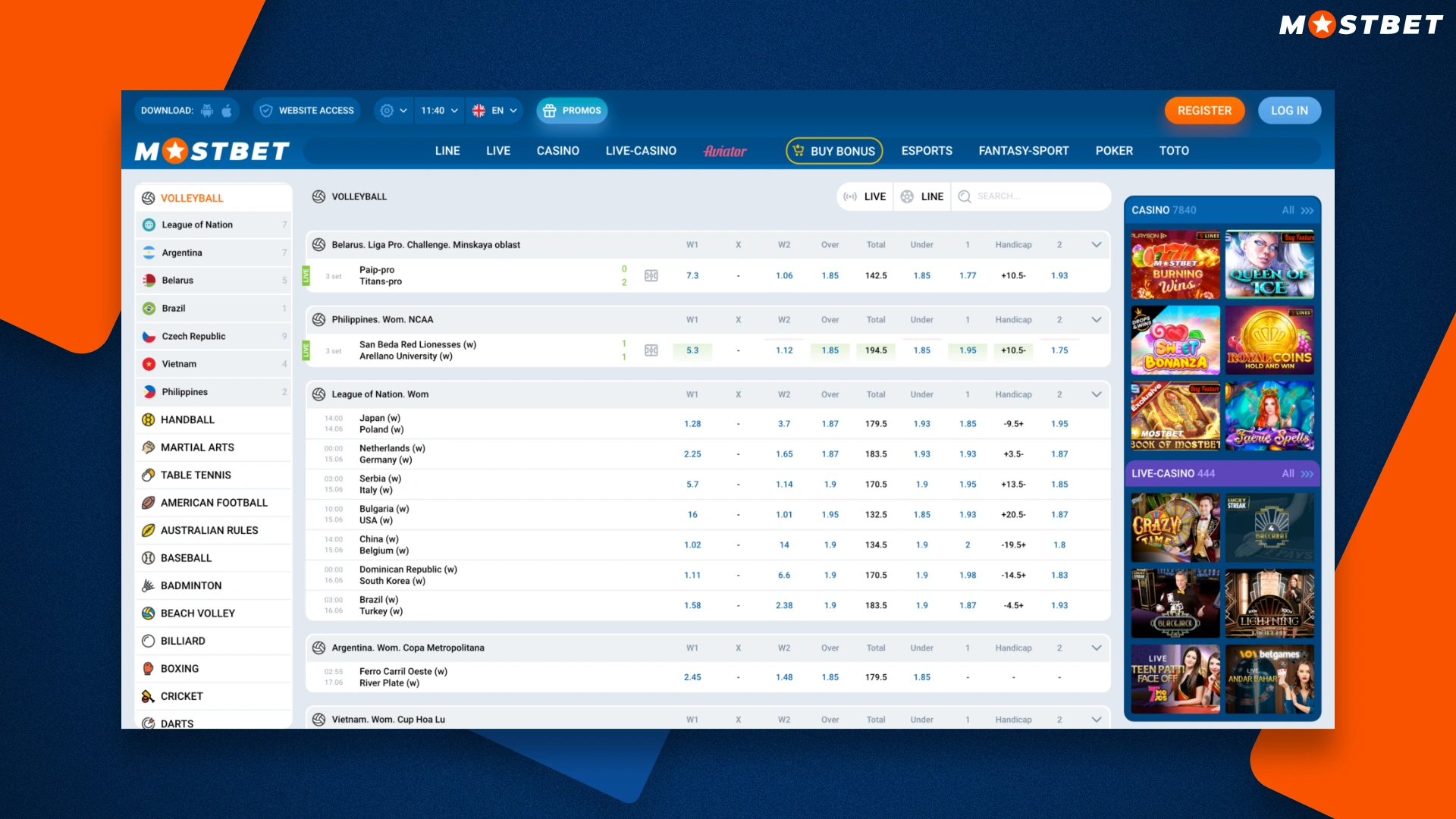Image resolution: width=1456 pixels, height=819 pixels.
Task: Click the volleyball sport icon in sidebar
Action: click(x=148, y=197)
